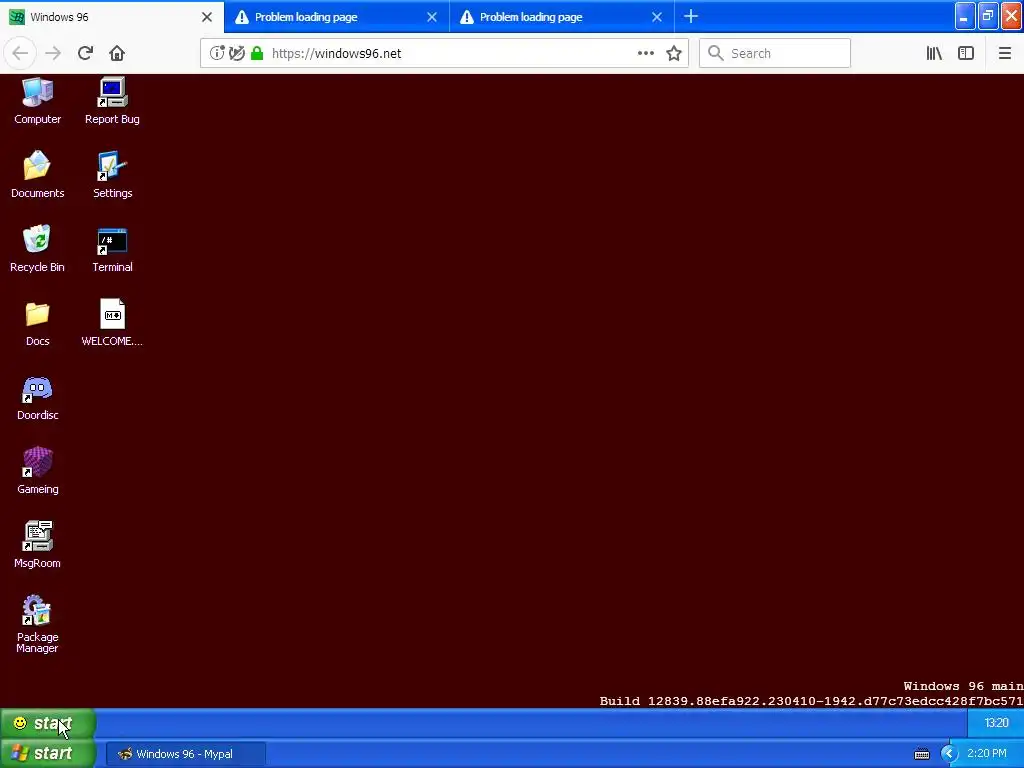Click the green secure connection padlock
This screenshot has width=1024, height=768.
[257, 53]
